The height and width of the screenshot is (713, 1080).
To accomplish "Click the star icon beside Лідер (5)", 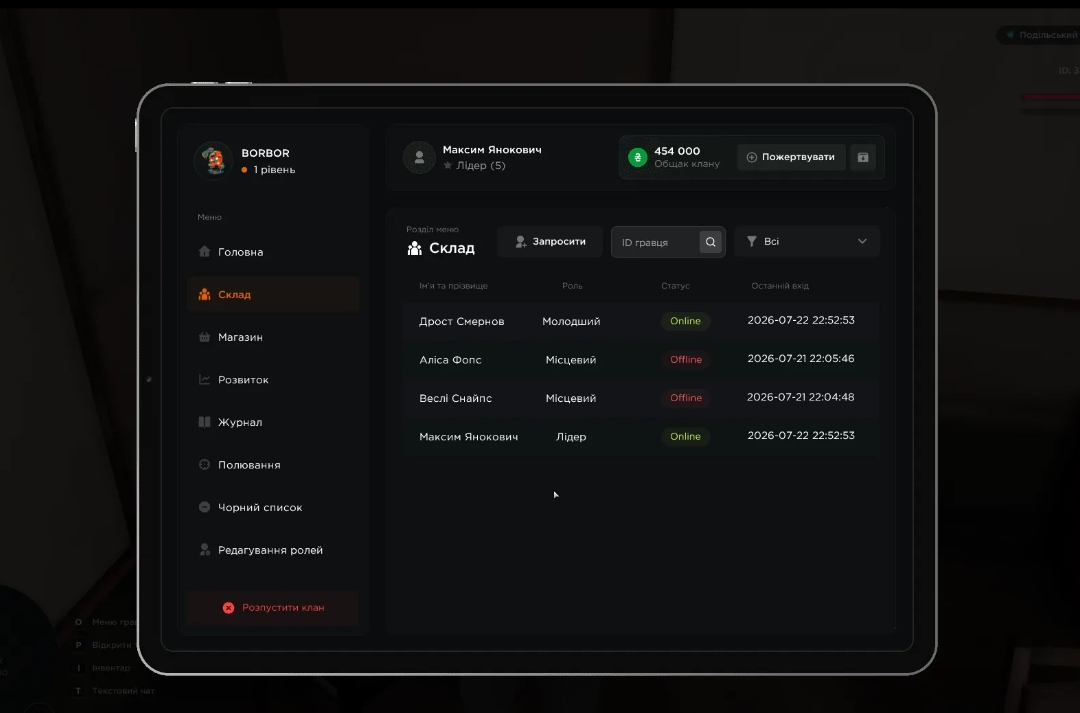I will pyautogui.click(x=448, y=165).
